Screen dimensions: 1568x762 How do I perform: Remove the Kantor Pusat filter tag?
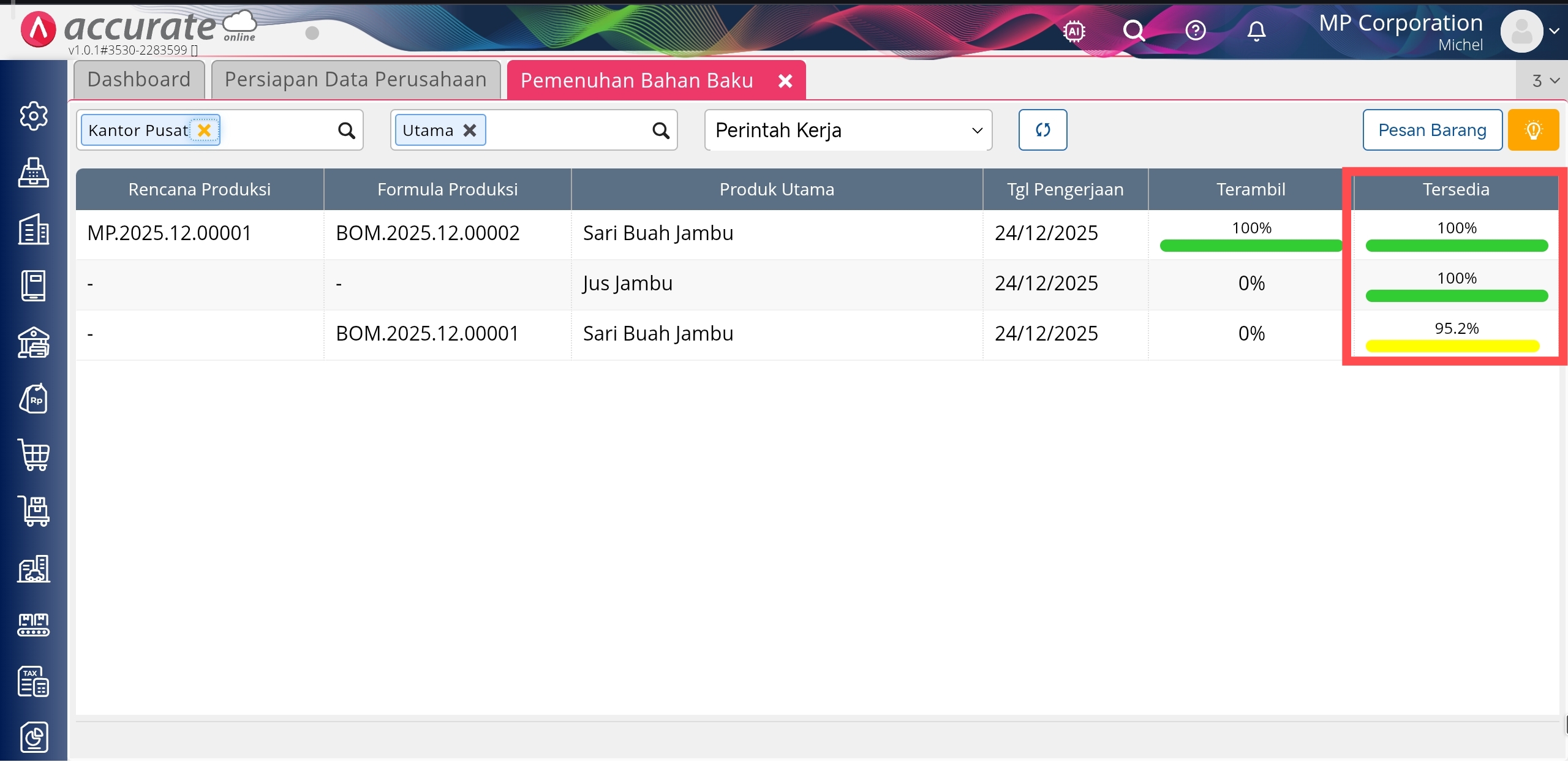(x=204, y=130)
